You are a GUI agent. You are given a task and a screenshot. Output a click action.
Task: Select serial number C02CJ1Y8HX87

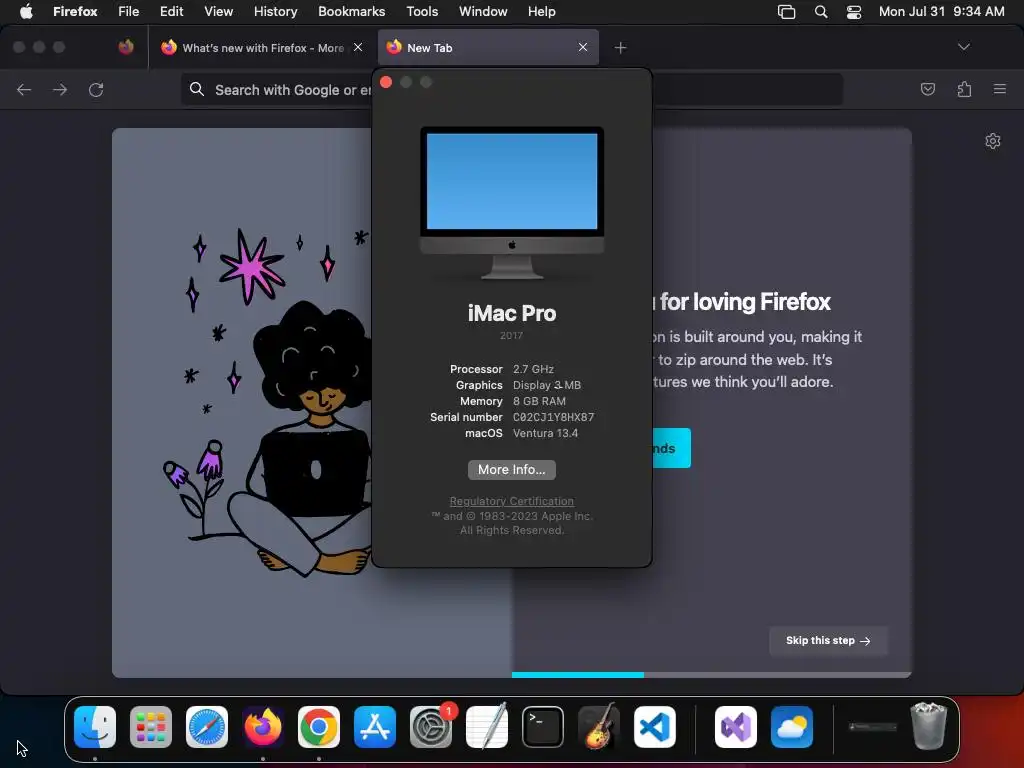(x=553, y=417)
